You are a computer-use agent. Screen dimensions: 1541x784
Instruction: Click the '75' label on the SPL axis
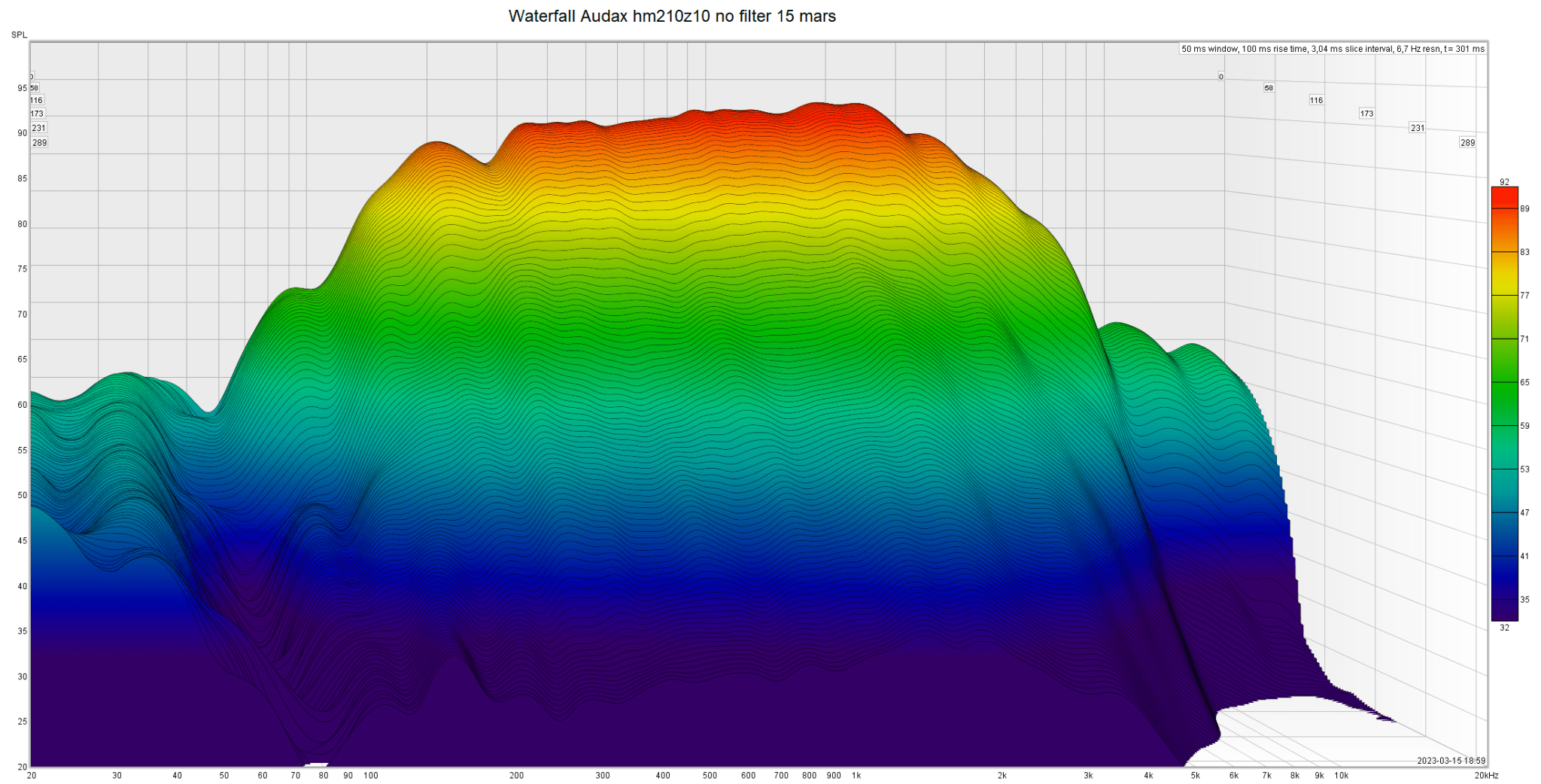pyautogui.click(x=22, y=269)
